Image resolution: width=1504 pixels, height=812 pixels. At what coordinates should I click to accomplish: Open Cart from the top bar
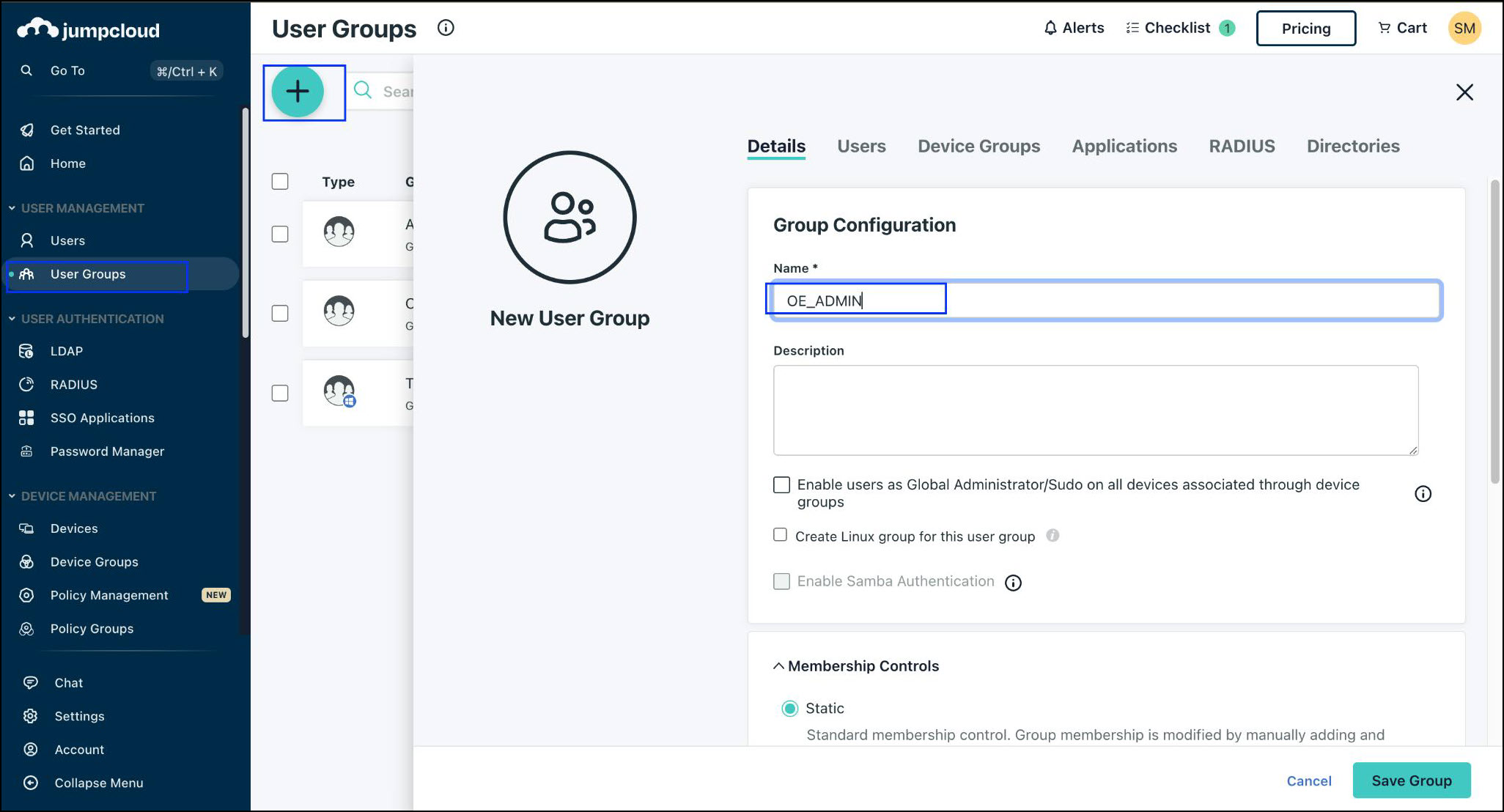(1402, 28)
